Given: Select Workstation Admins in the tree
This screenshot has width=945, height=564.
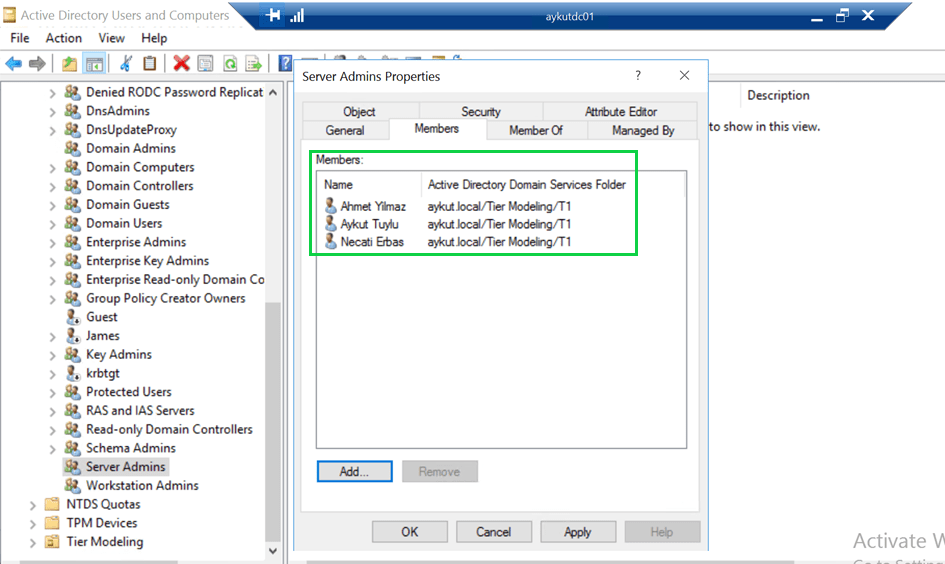Looking at the screenshot, I should (142, 486).
